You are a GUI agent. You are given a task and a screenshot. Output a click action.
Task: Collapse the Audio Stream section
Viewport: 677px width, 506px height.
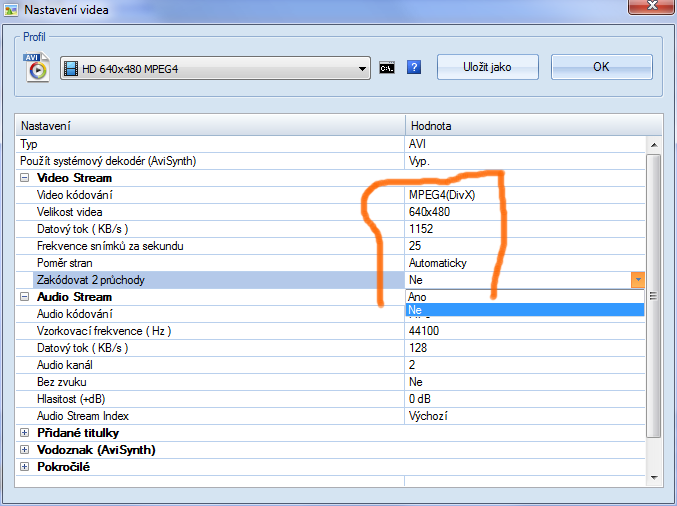click(25, 297)
